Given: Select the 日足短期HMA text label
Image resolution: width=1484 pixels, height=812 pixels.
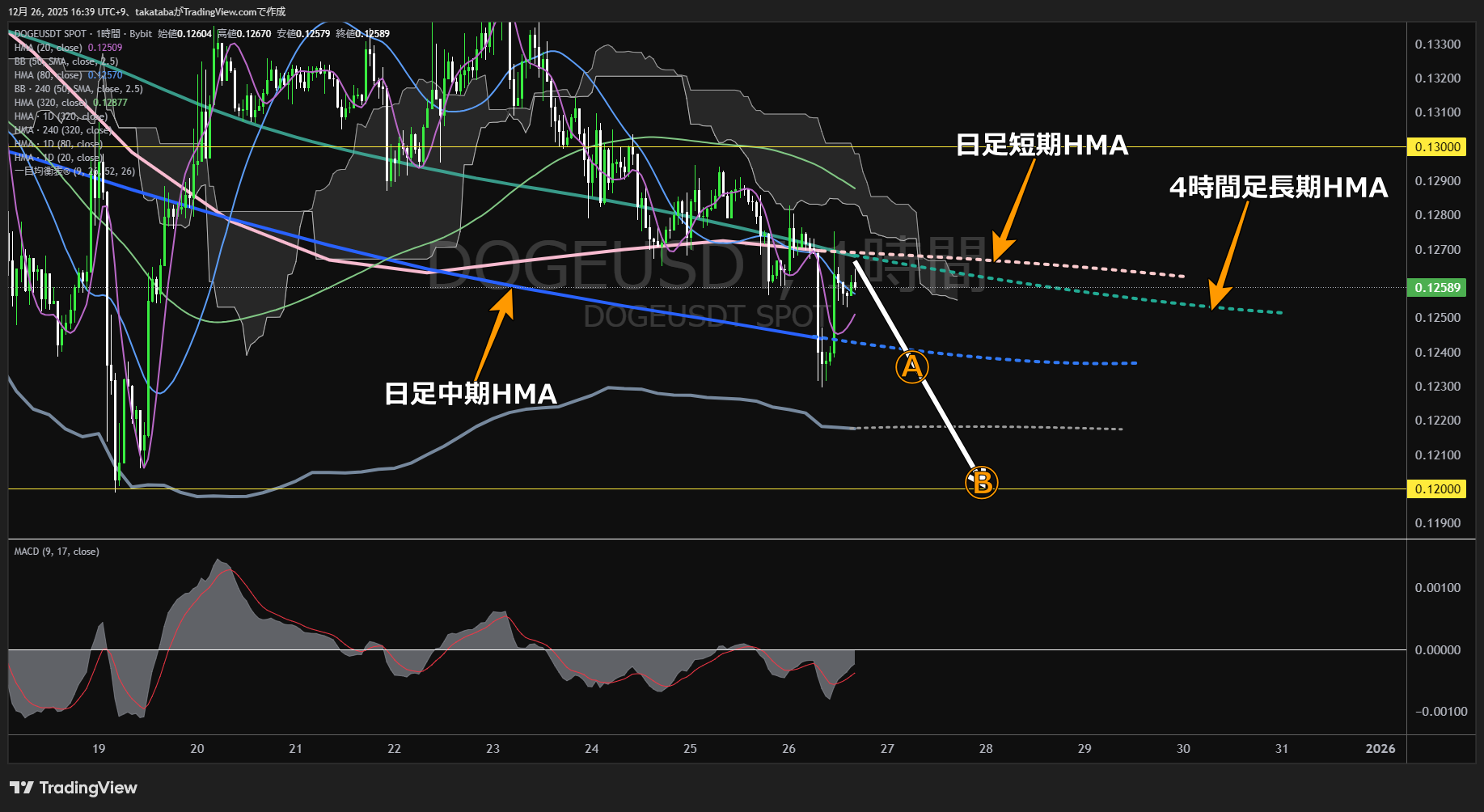Looking at the screenshot, I should point(1042,145).
